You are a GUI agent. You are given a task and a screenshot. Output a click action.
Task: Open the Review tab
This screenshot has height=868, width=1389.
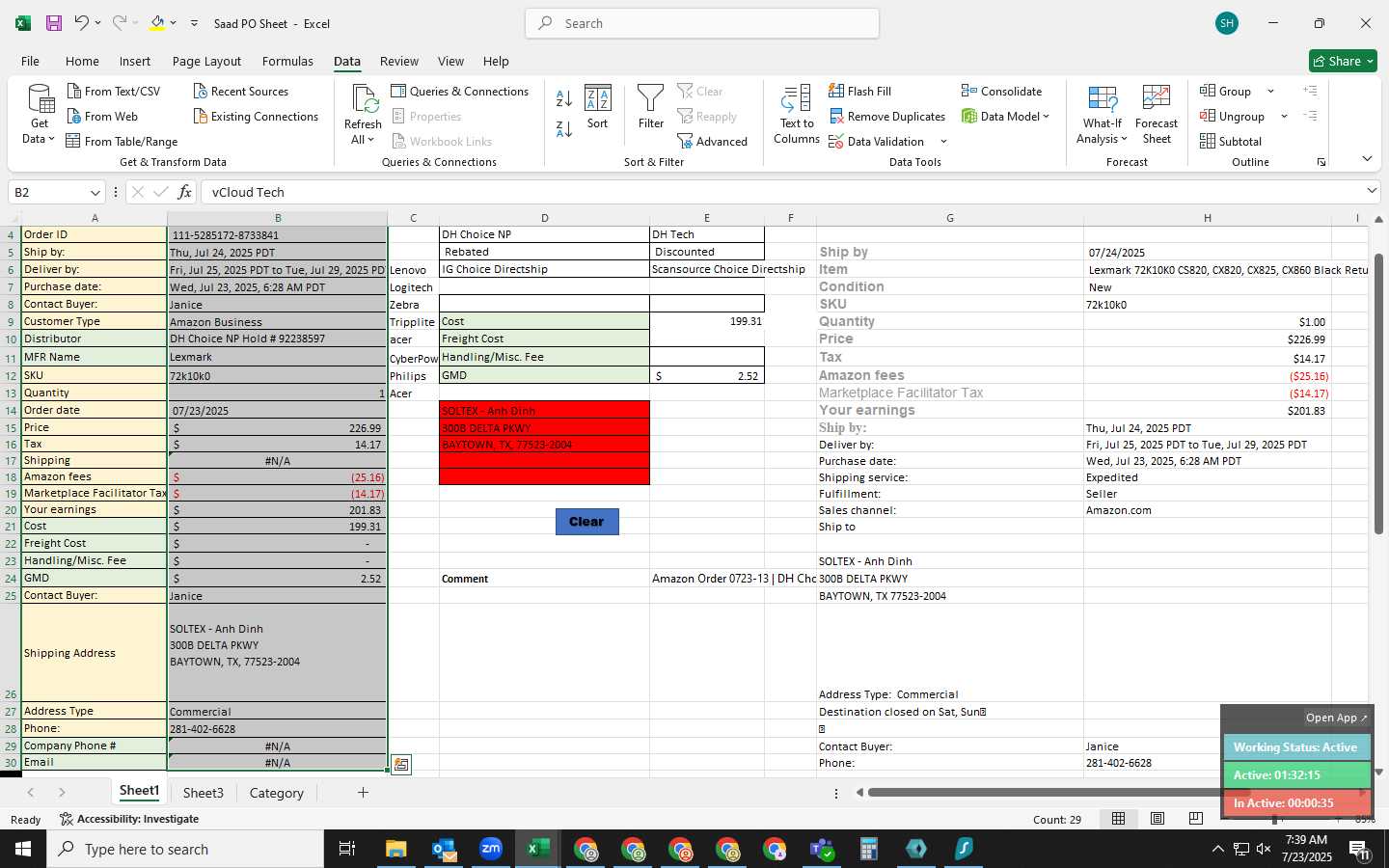[399, 61]
